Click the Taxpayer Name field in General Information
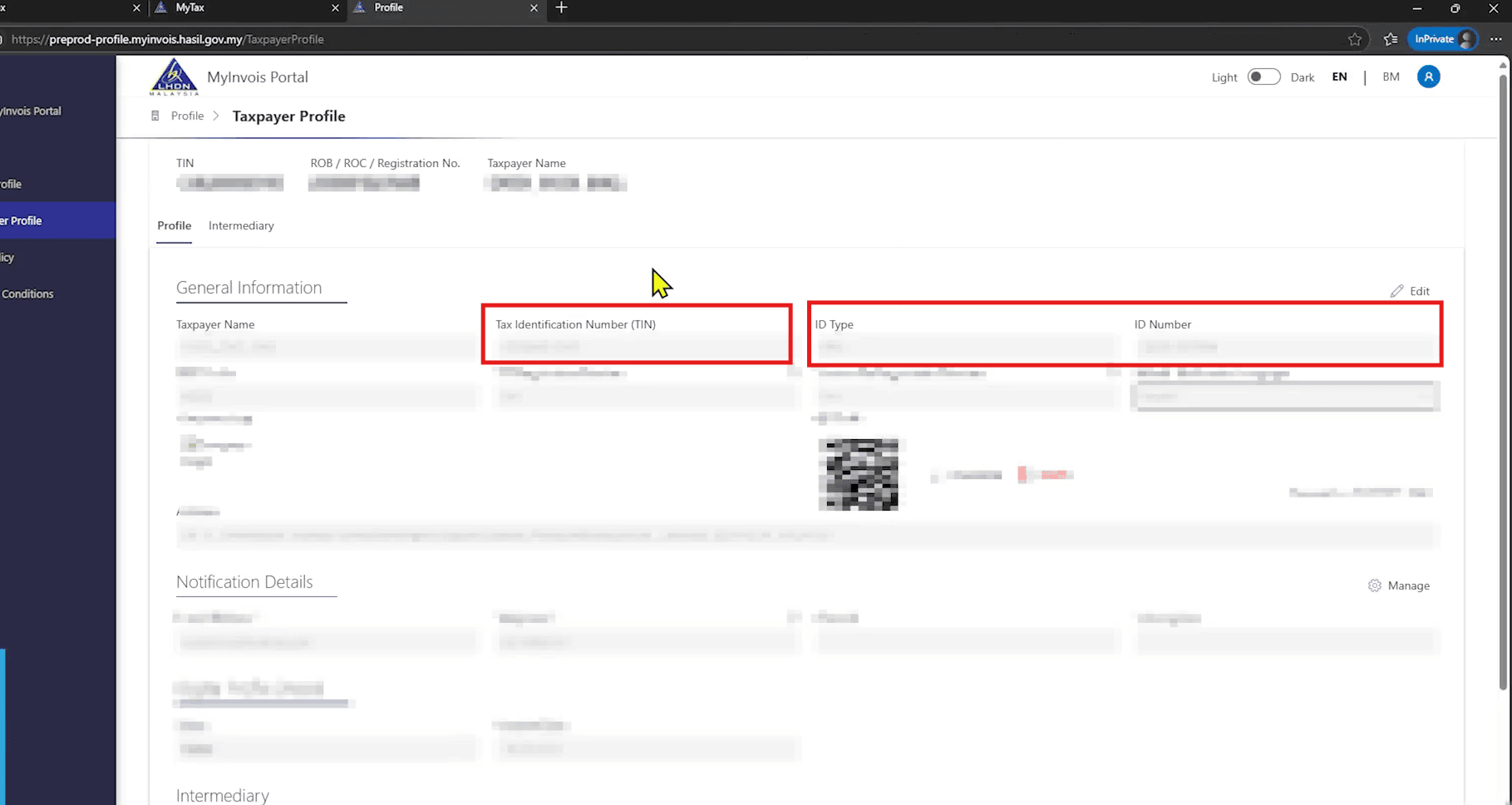1512x805 pixels. (326, 347)
